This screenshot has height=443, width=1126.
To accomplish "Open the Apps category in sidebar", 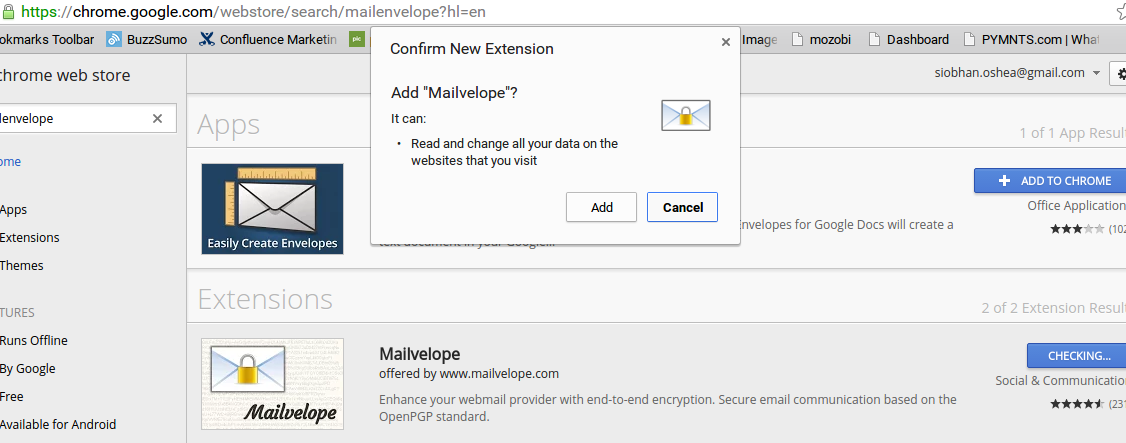I will click(14, 210).
